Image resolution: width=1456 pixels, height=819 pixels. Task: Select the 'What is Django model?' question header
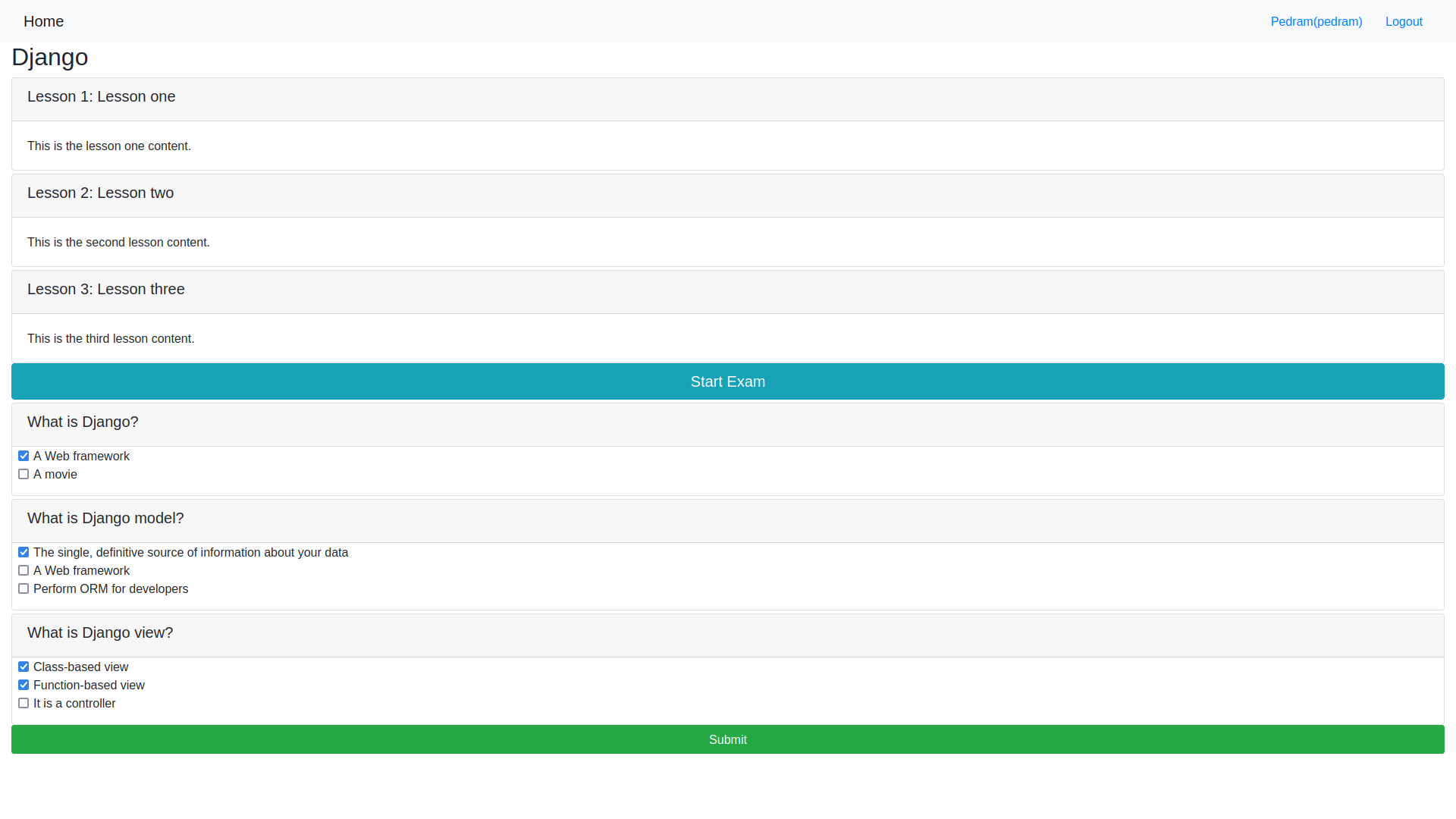(105, 519)
